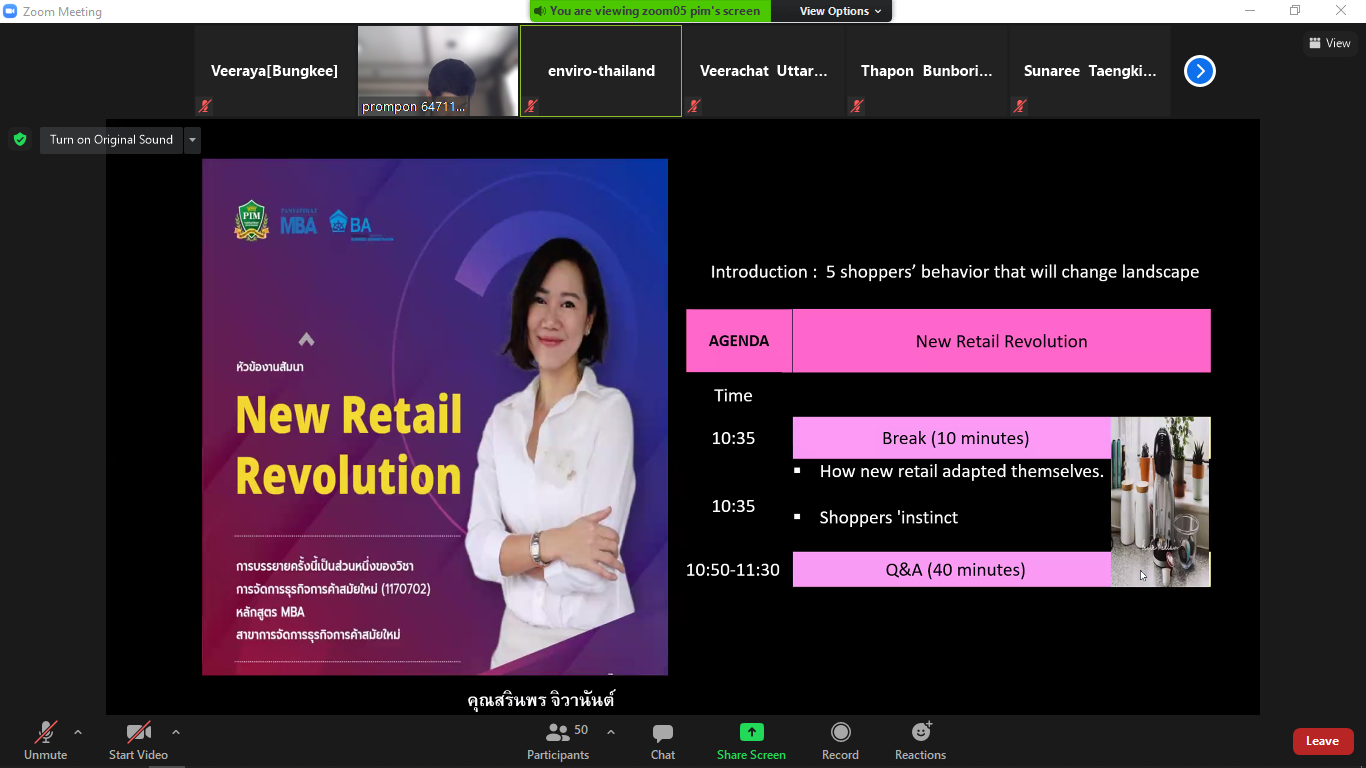Start recording with the Record button

[840, 741]
